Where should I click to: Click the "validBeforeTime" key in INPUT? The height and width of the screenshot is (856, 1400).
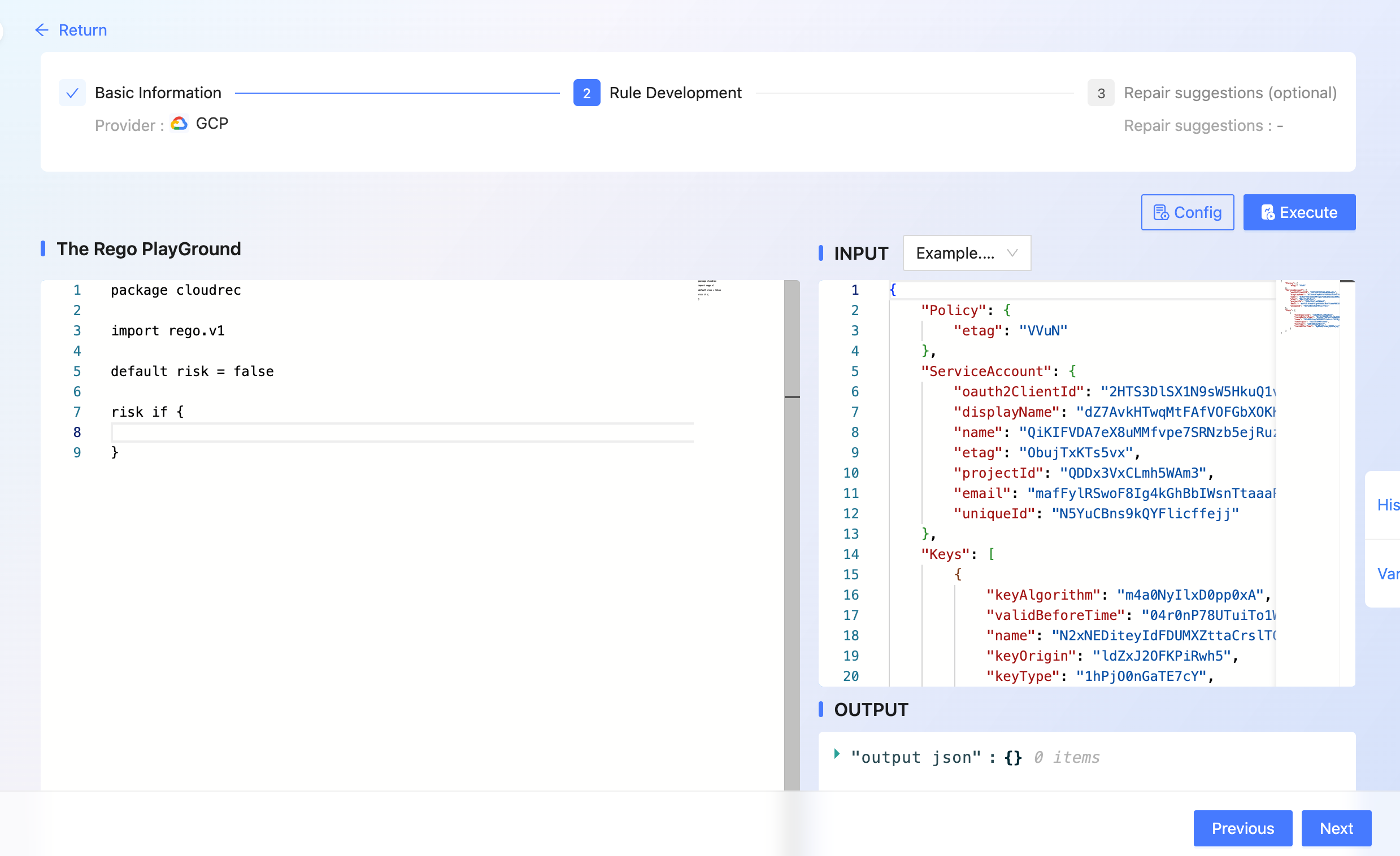(1055, 615)
